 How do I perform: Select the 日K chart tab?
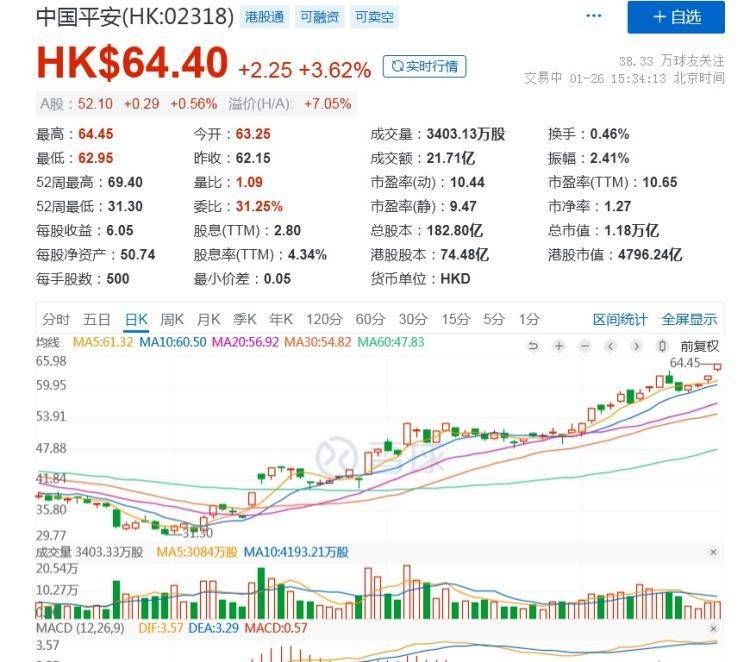click(136, 319)
